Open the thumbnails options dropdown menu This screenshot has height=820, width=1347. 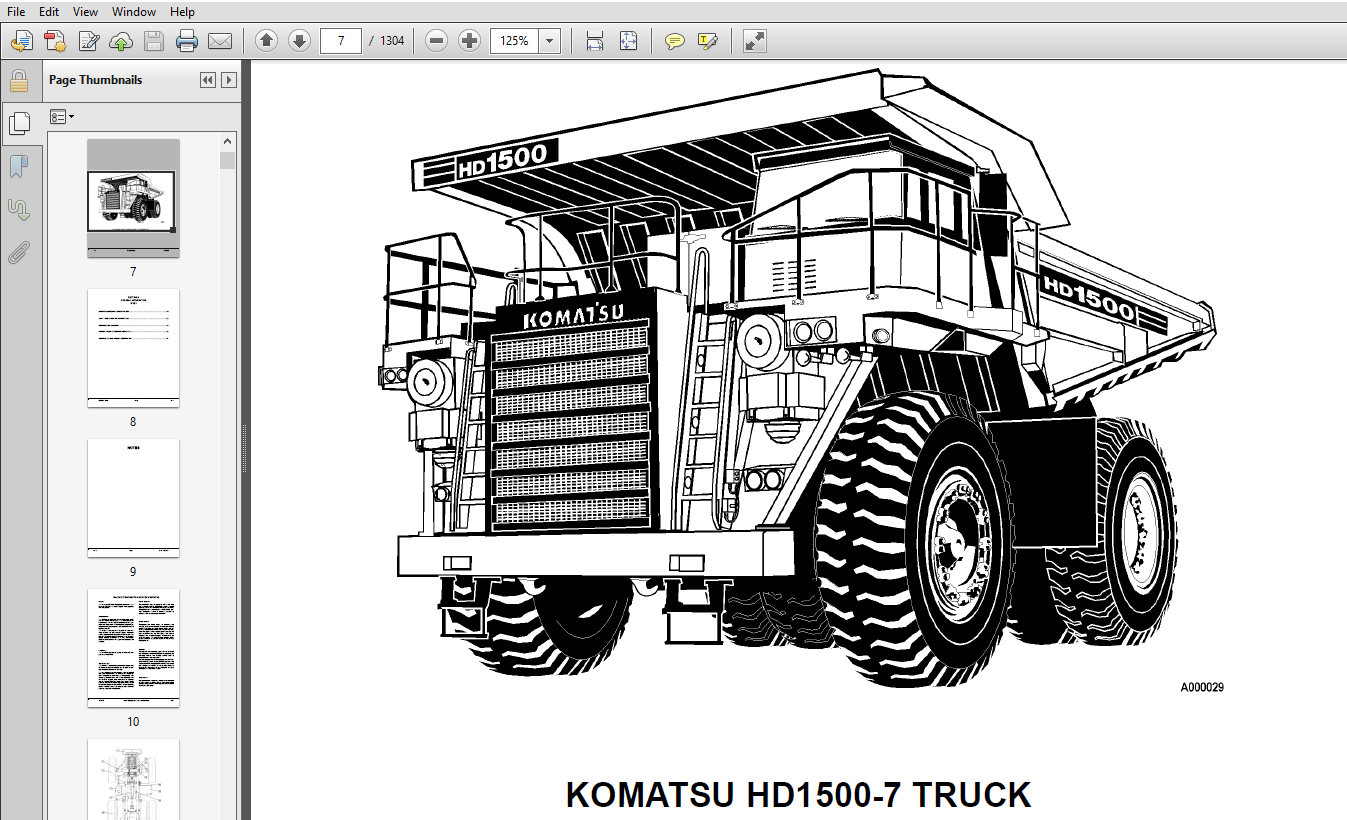click(x=62, y=117)
